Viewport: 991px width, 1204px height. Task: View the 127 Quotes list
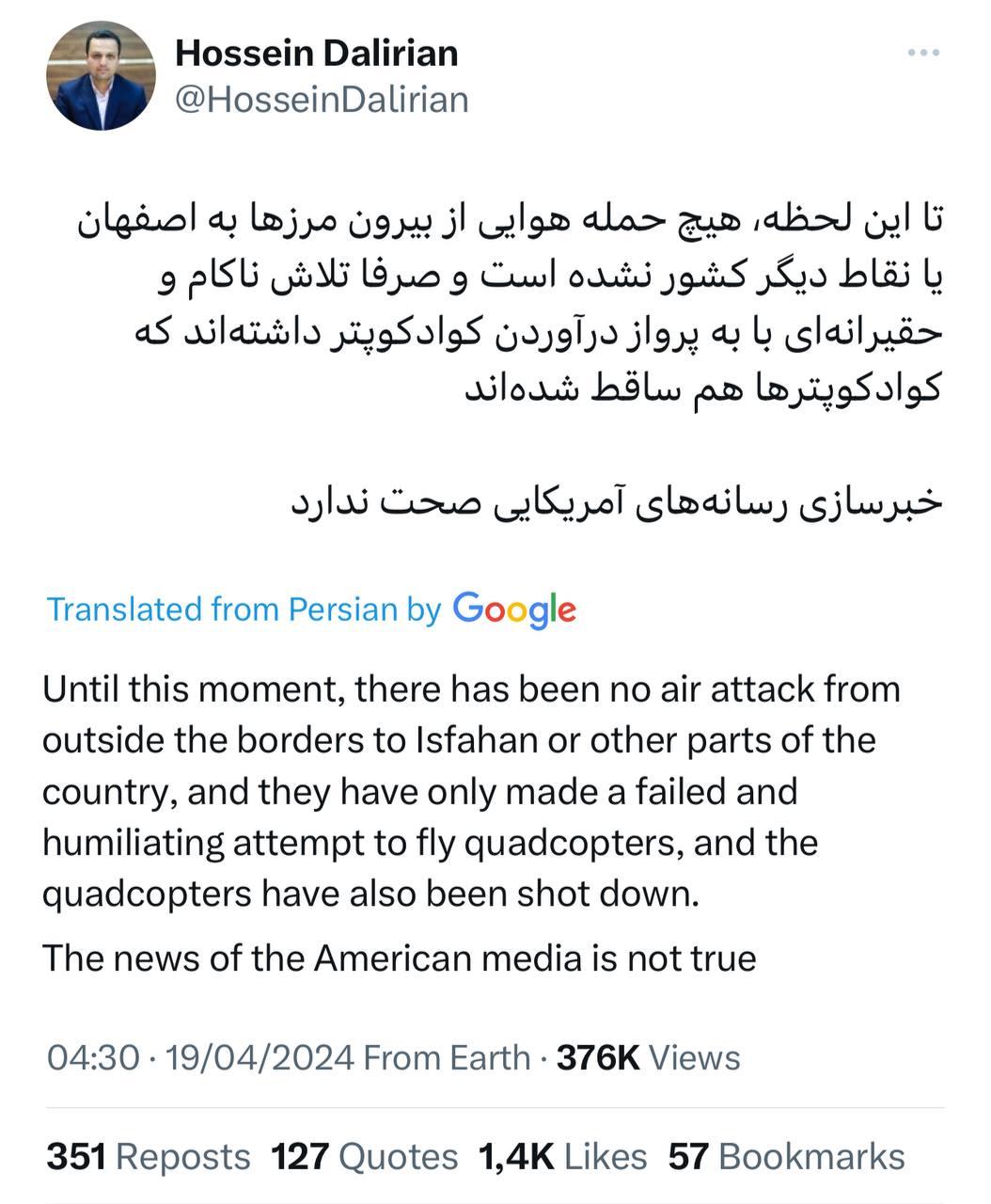coord(365,1157)
